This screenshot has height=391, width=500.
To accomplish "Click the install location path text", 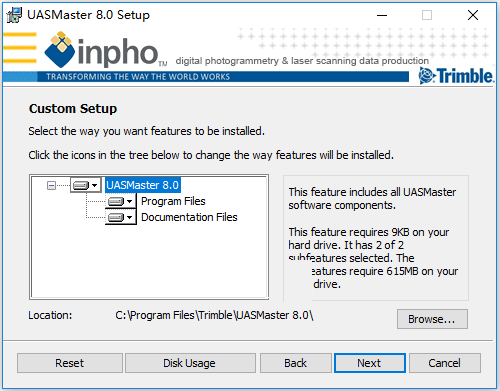I will [x=214, y=315].
